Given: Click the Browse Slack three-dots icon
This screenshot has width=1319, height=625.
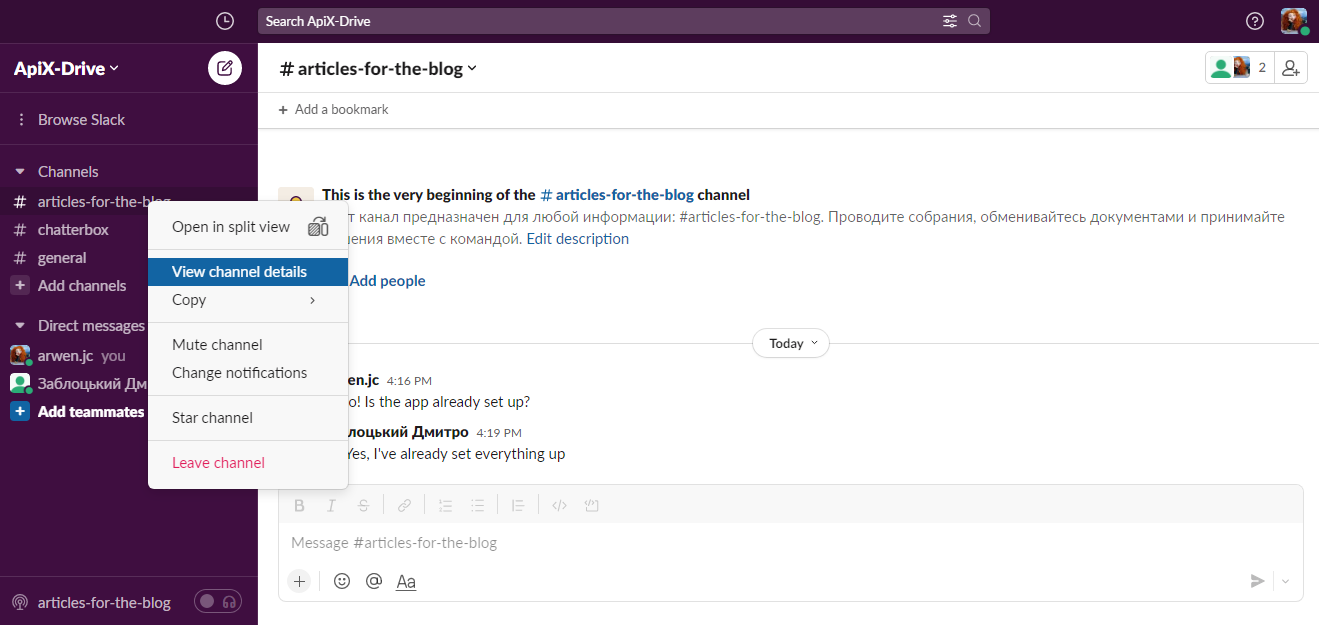Looking at the screenshot, I should [20, 120].
